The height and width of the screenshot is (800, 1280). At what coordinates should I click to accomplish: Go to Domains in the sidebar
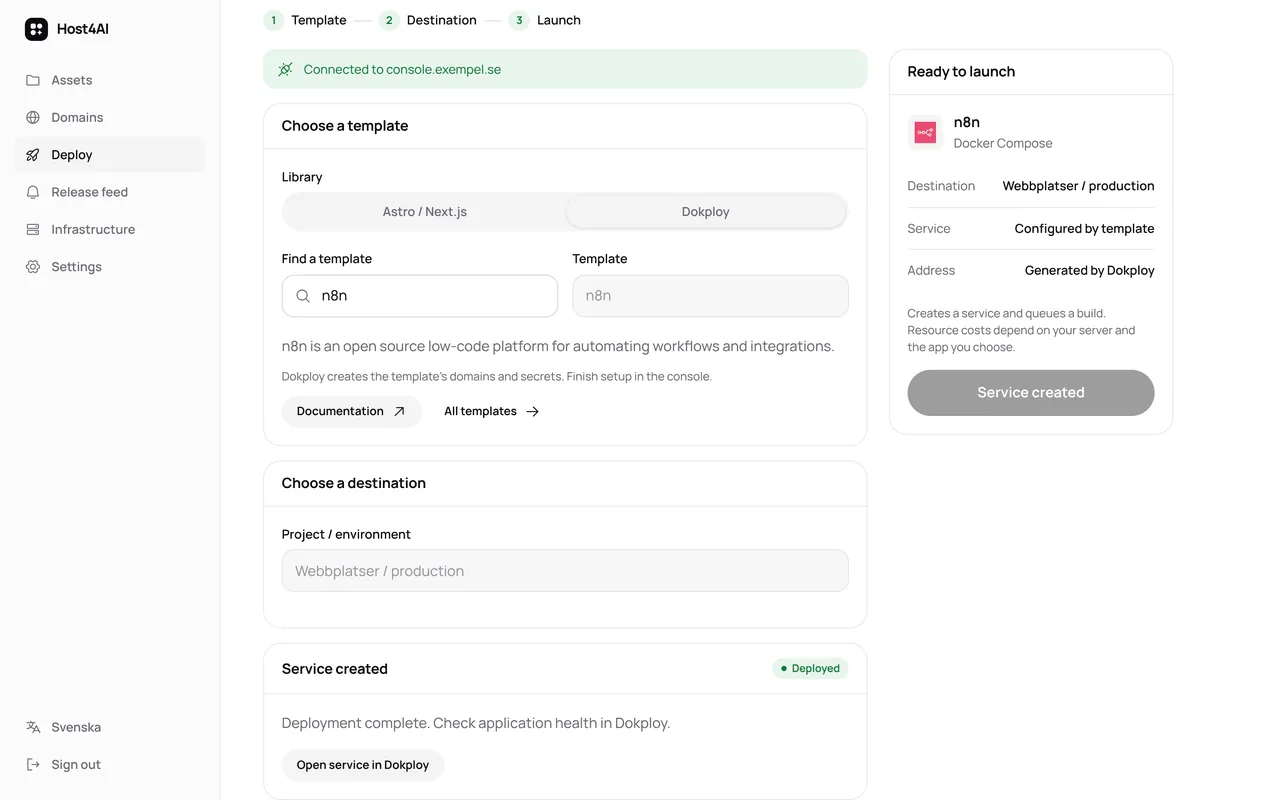click(112, 117)
